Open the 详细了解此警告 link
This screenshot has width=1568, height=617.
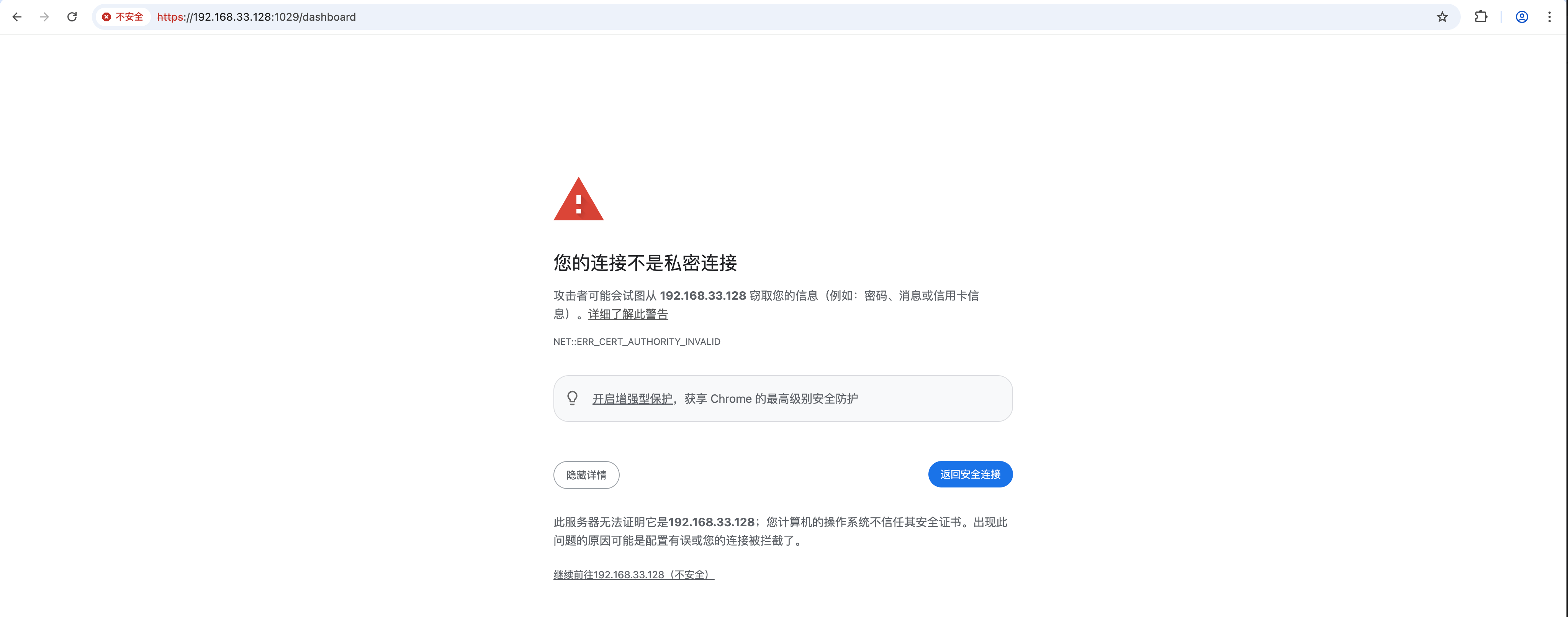click(x=628, y=314)
